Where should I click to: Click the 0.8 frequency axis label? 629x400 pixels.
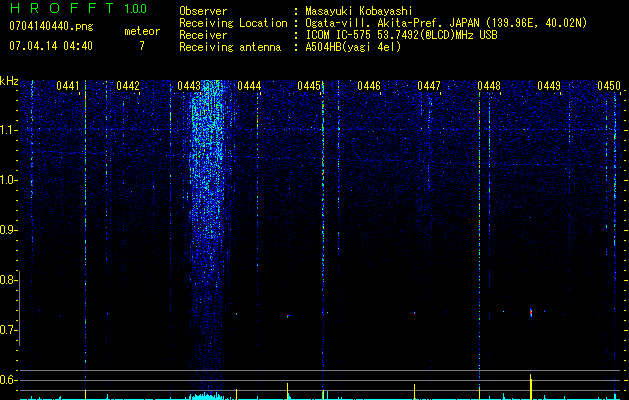tap(7, 280)
